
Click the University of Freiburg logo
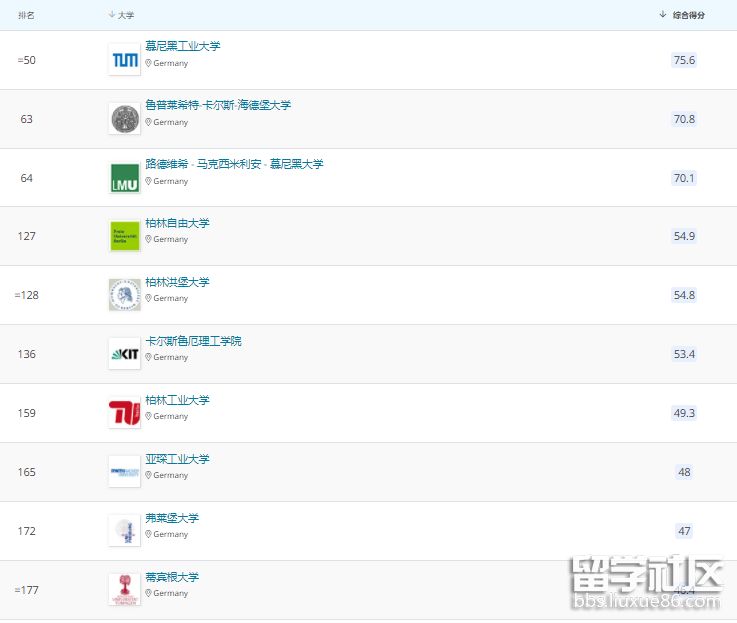tap(125, 531)
